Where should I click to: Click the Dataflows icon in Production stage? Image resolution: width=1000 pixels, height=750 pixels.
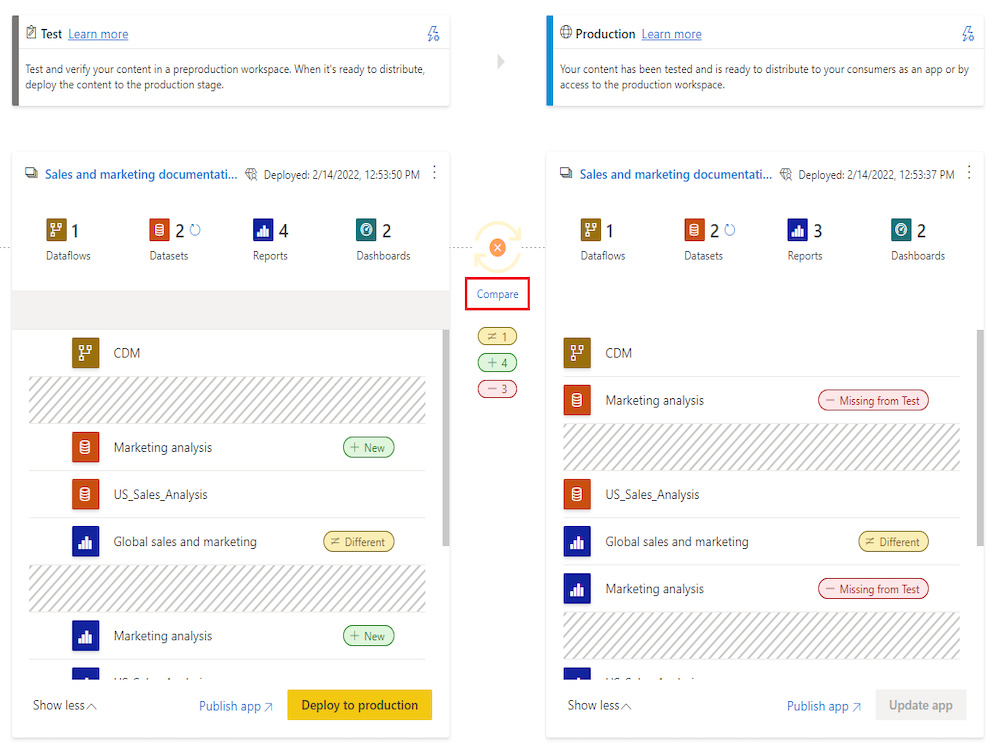591,230
